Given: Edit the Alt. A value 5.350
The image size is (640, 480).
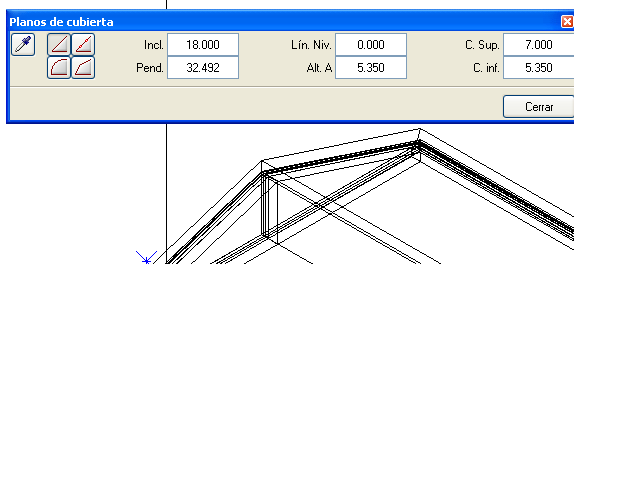Looking at the screenshot, I should tap(371, 68).
